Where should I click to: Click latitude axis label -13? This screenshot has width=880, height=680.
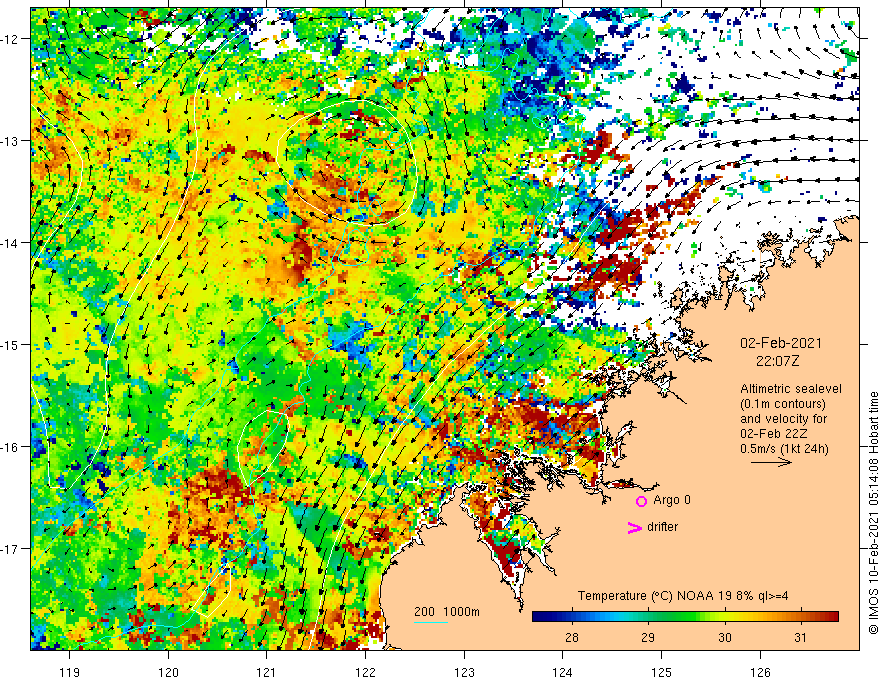click(11, 141)
